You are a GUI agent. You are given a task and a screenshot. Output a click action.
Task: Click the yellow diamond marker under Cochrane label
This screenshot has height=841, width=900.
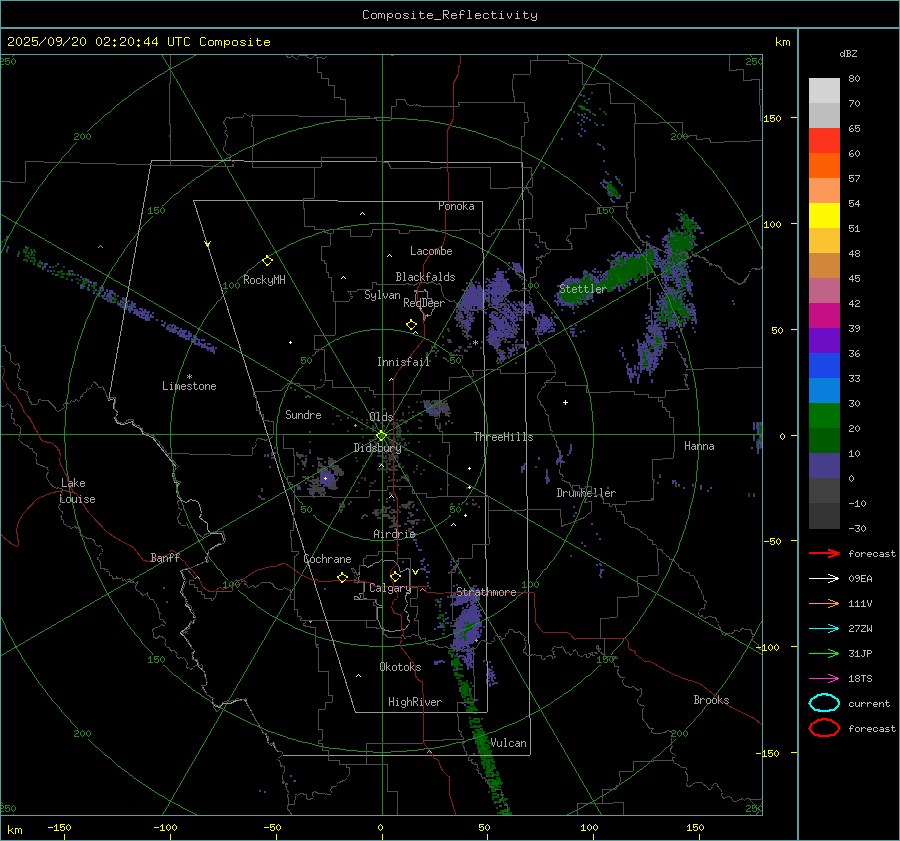(342, 578)
